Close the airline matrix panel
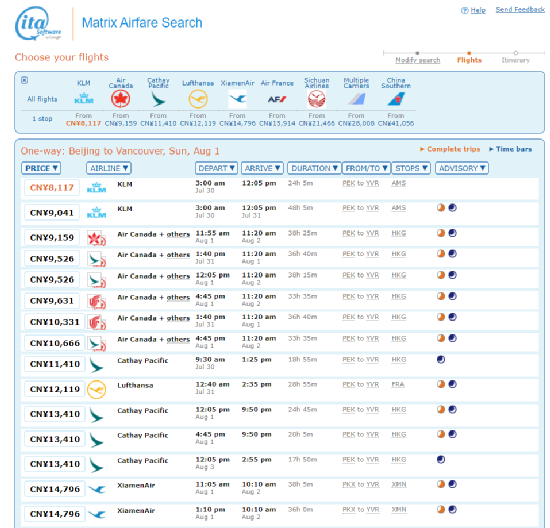Viewport: 550px width, 528px height. point(24,80)
